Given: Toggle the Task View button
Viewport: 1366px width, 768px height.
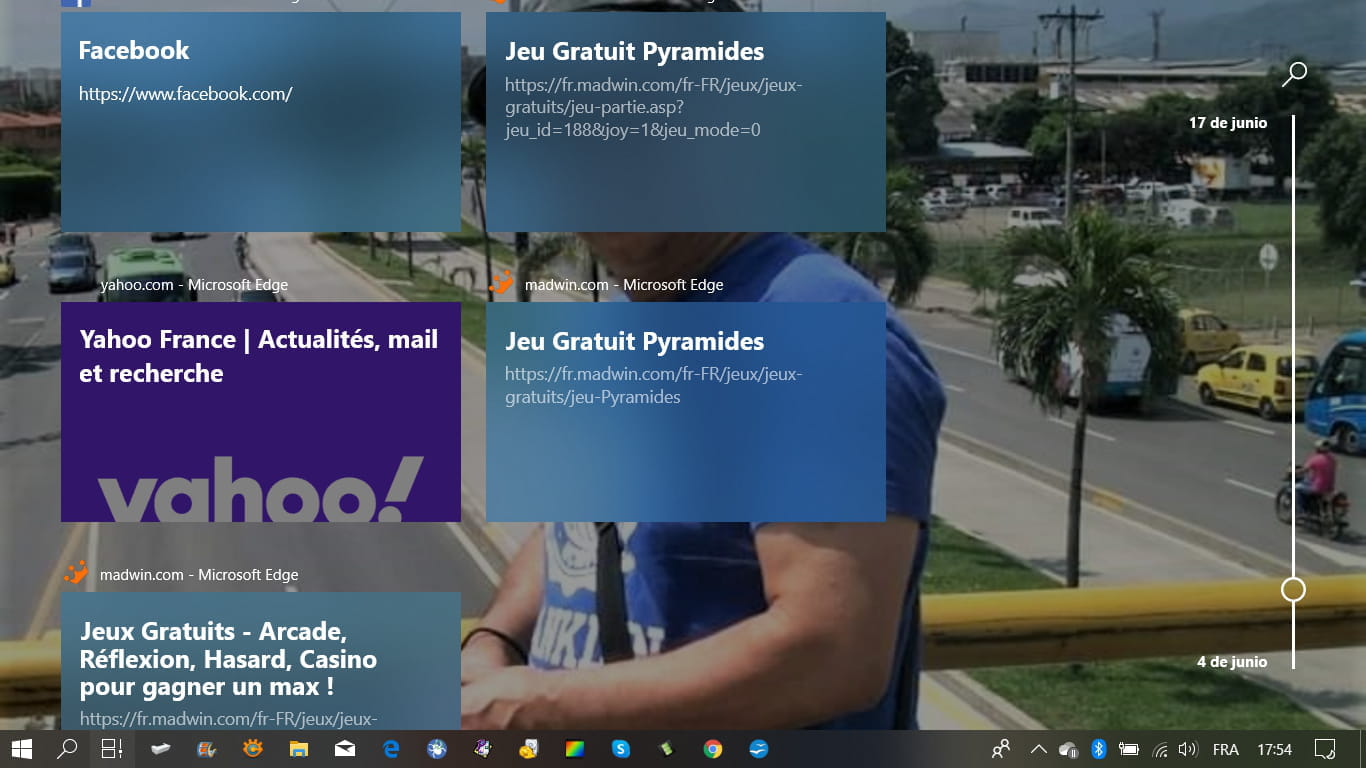Looking at the screenshot, I should (112, 749).
